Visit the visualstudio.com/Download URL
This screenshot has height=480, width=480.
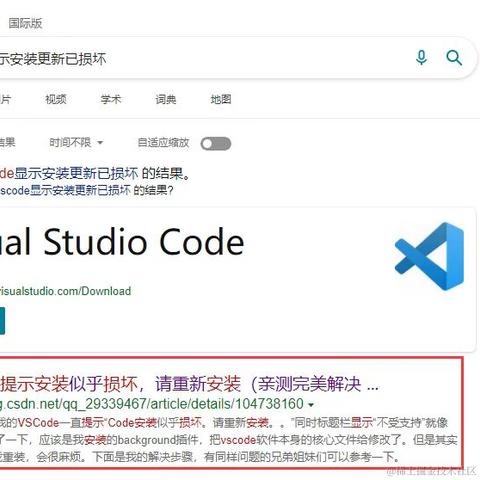pyautogui.click(x=65, y=291)
